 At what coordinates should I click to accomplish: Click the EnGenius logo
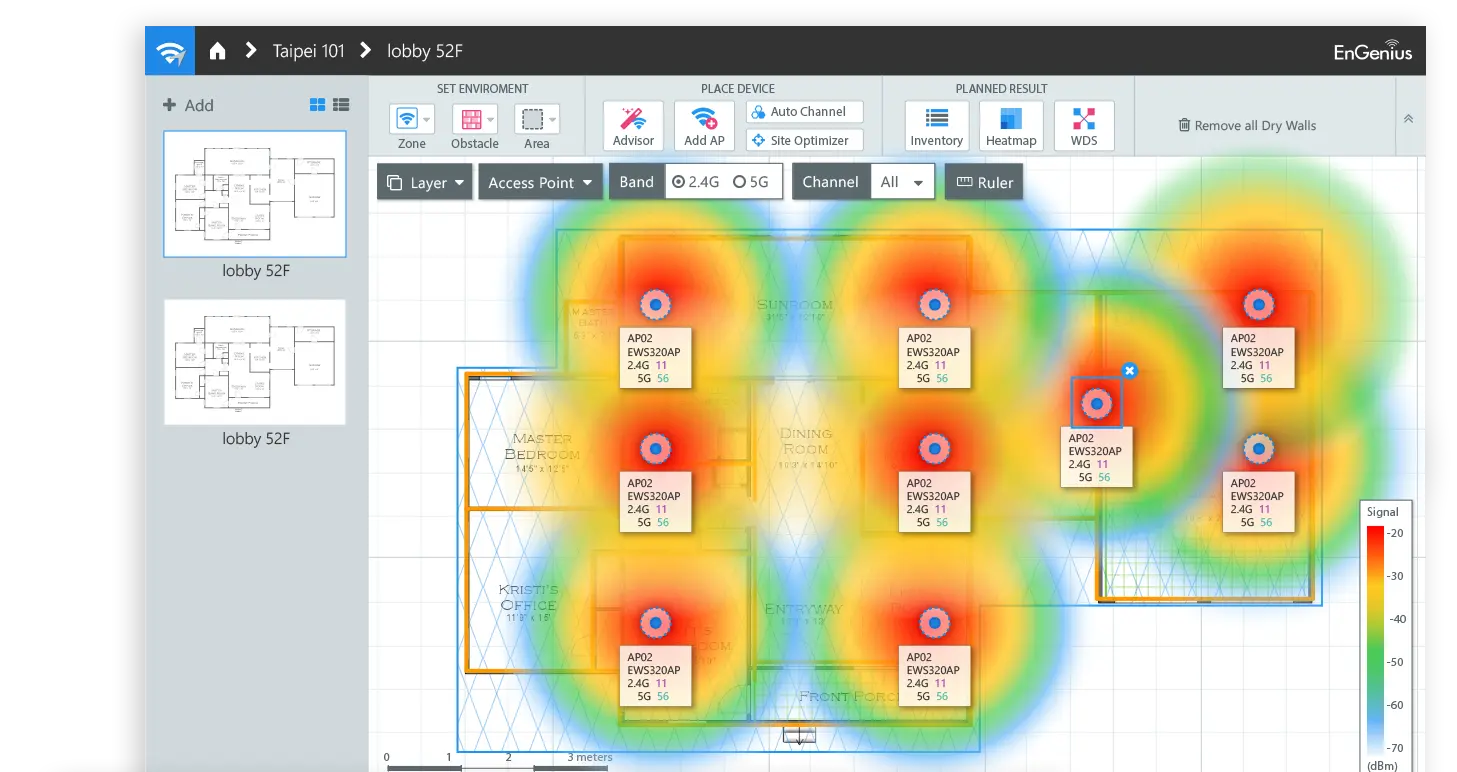coord(1373,51)
